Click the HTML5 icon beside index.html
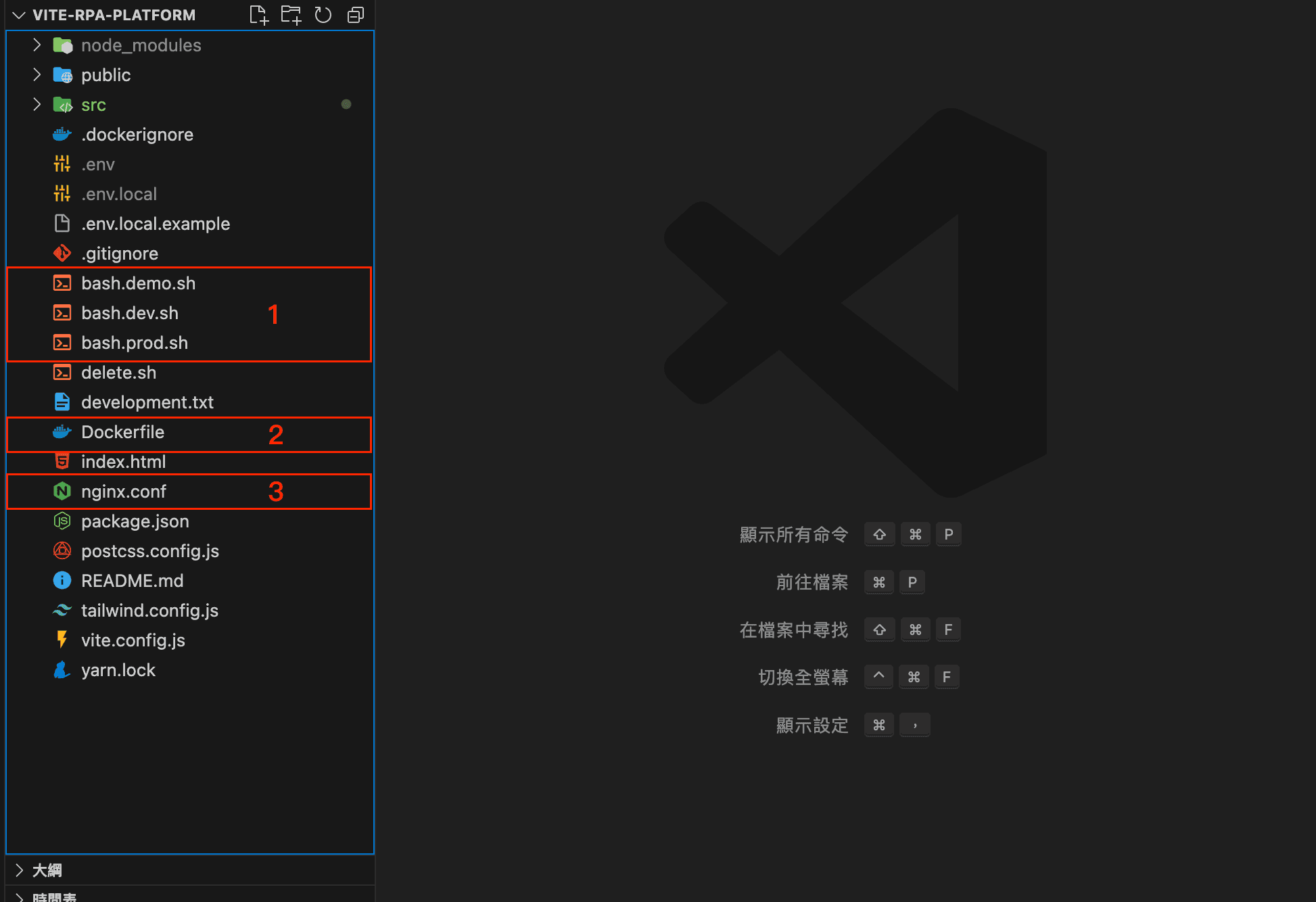1316x902 pixels. pos(62,462)
